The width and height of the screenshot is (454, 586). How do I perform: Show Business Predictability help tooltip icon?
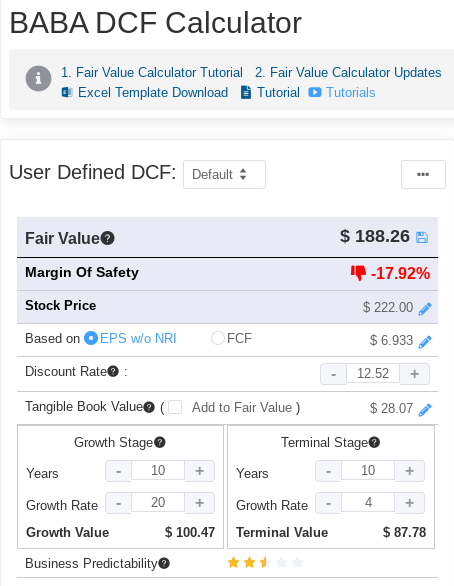(x=164, y=563)
